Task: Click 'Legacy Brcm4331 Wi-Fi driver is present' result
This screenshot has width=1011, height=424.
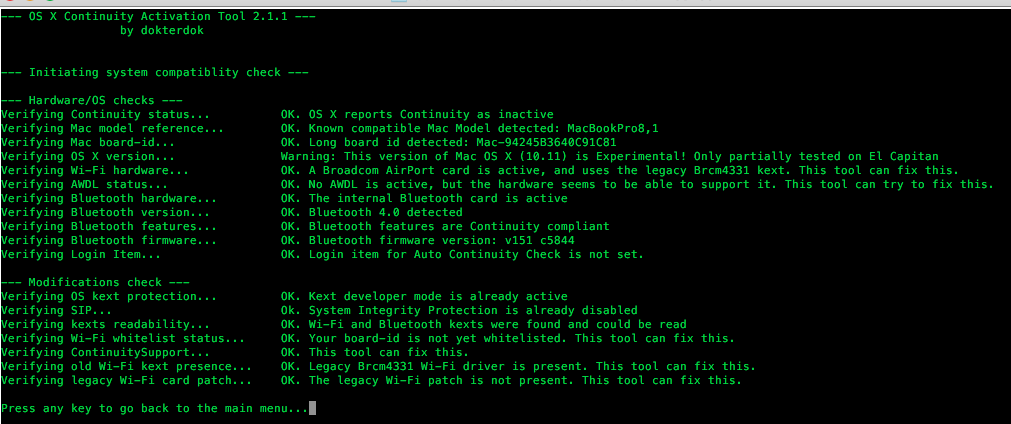Action: coord(518,366)
